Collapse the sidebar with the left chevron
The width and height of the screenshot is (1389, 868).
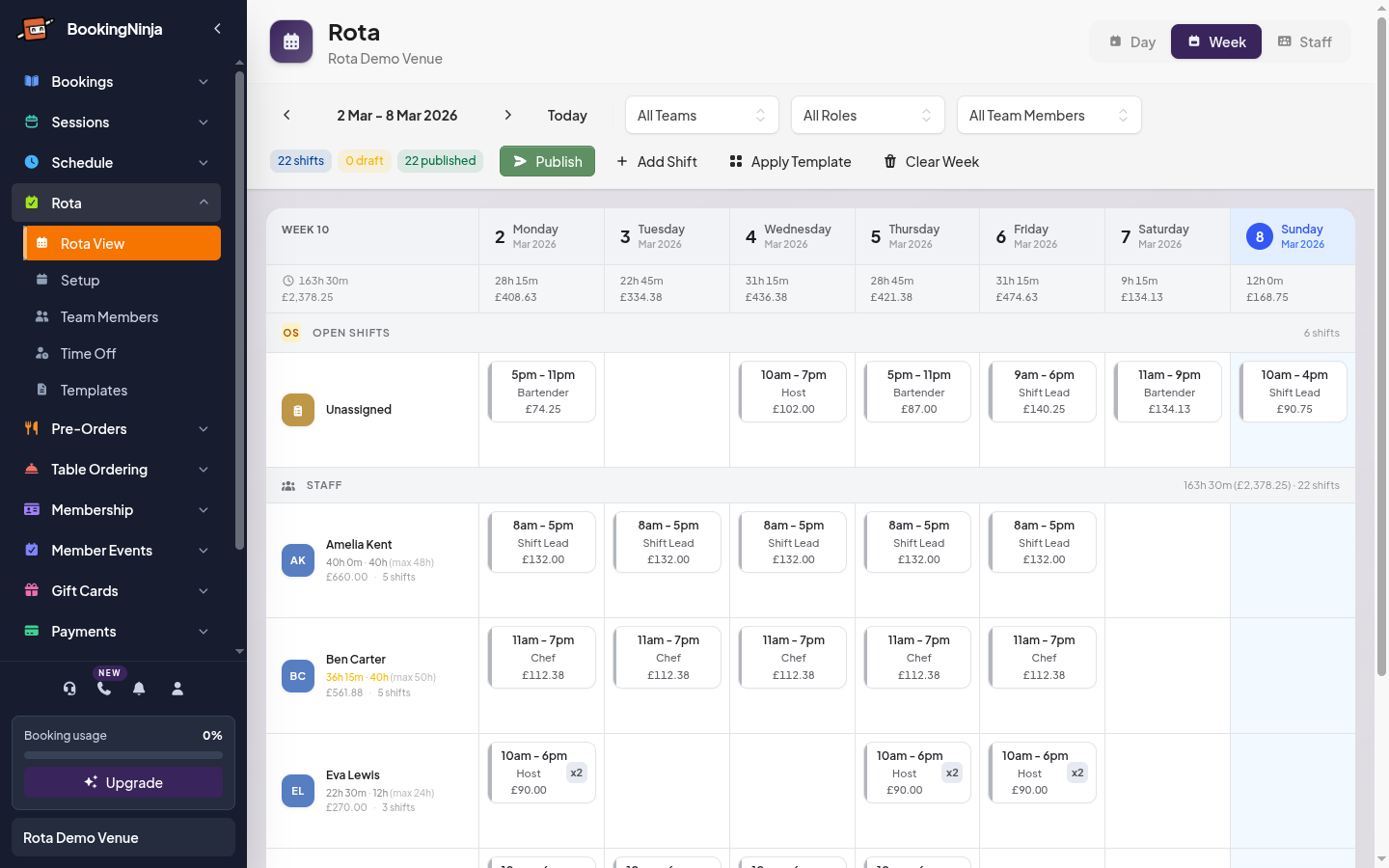[217, 29]
